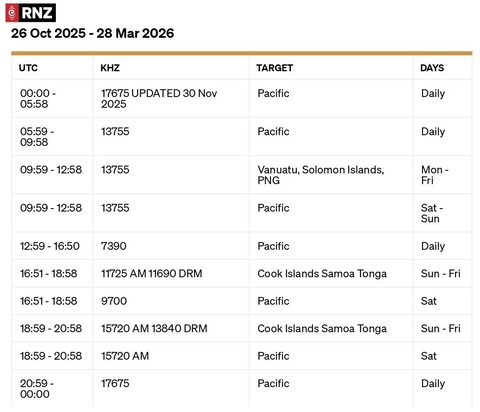The image size is (480, 412).
Task: Click the 05:59 - 09:58 time cell
Action: pos(52,137)
